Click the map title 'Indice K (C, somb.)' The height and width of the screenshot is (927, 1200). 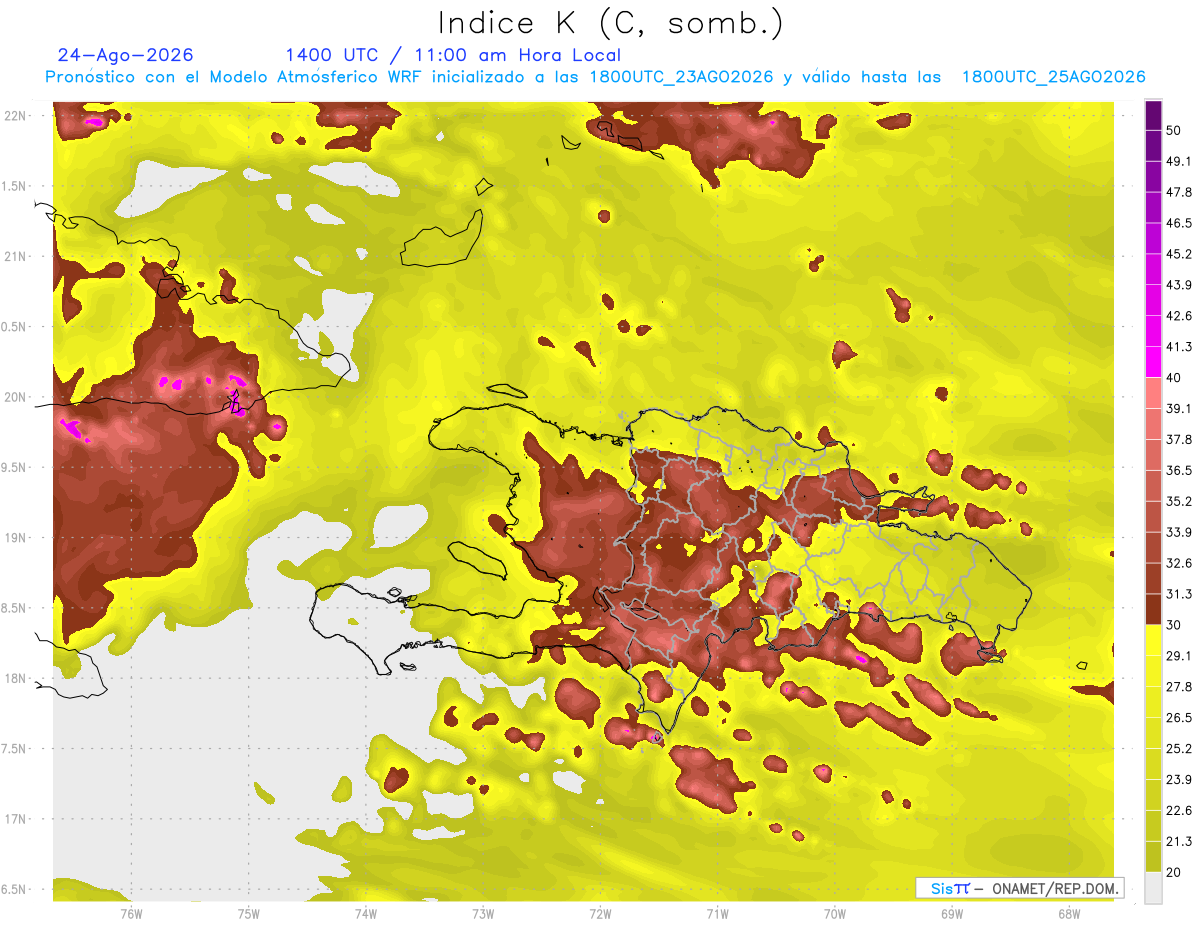(x=611, y=23)
